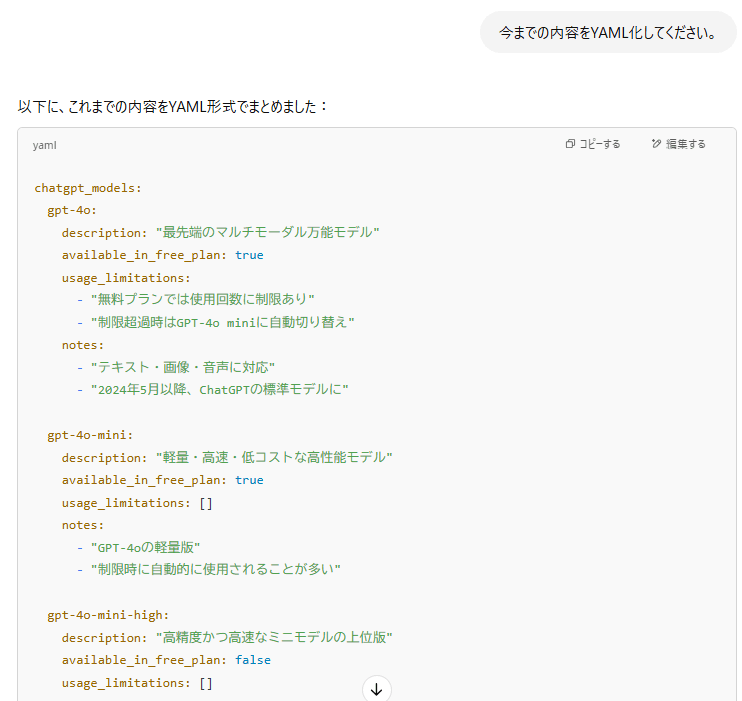Click the intro sentence above the code block
The width and height of the screenshot is (742, 701).
[173, 105]
